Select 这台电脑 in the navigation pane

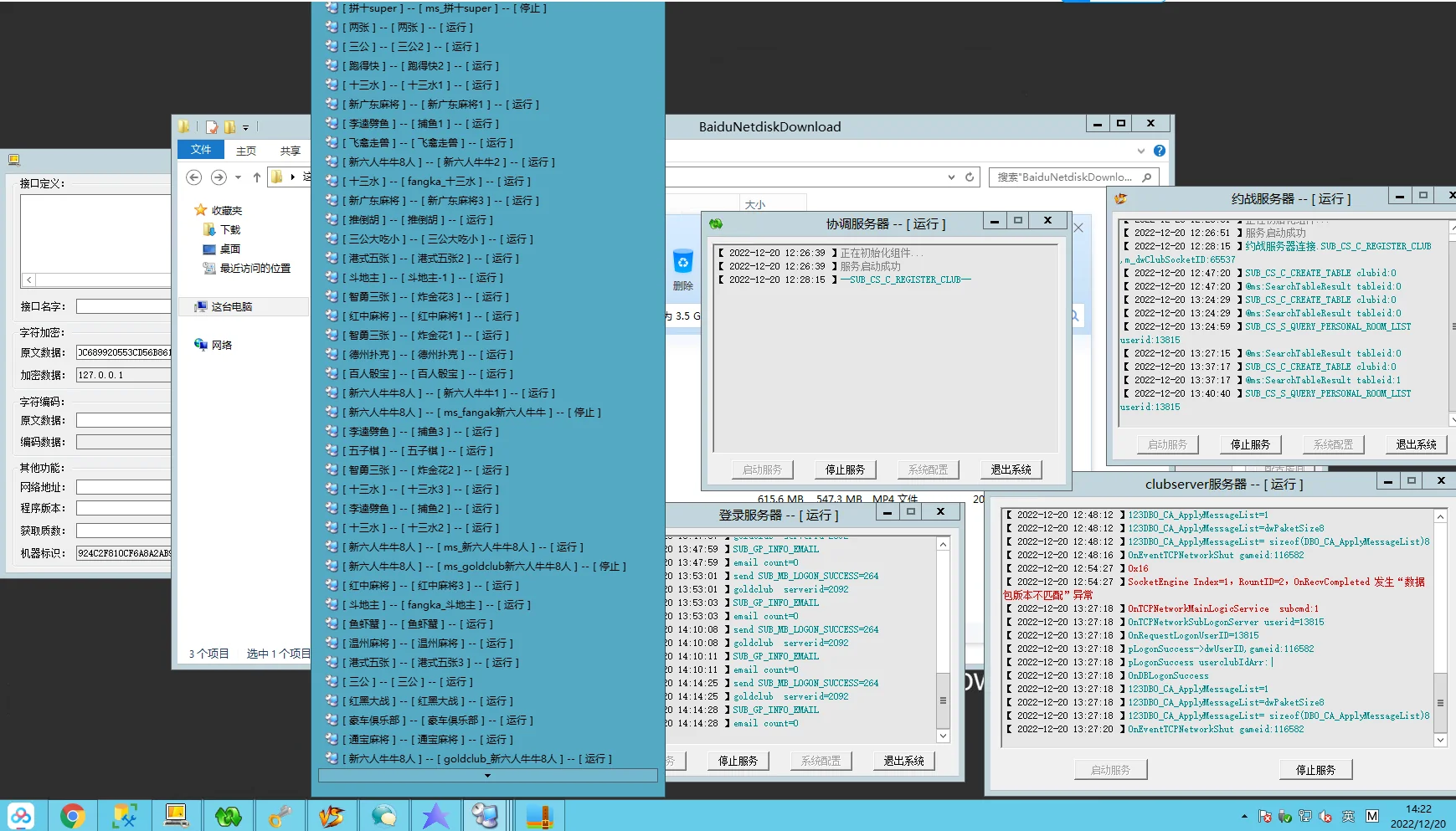(231, 307)
